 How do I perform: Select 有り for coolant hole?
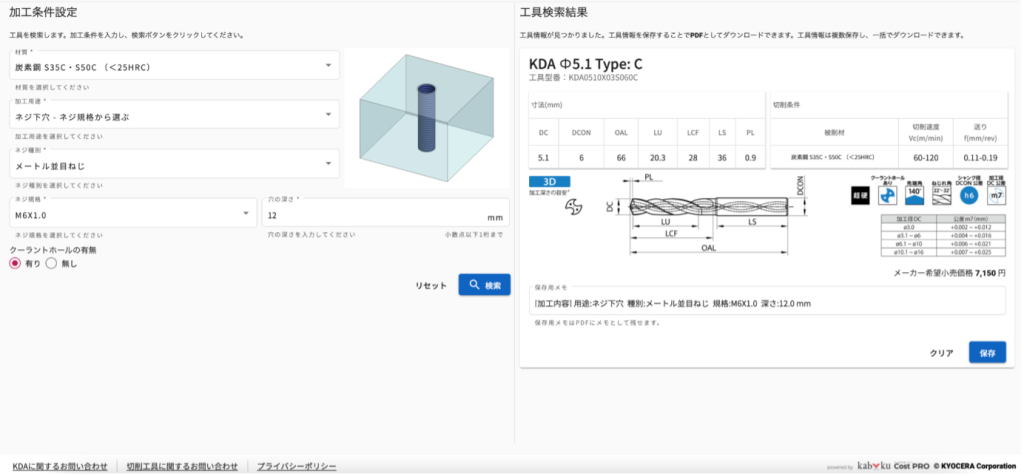click(x=15, y=263)
